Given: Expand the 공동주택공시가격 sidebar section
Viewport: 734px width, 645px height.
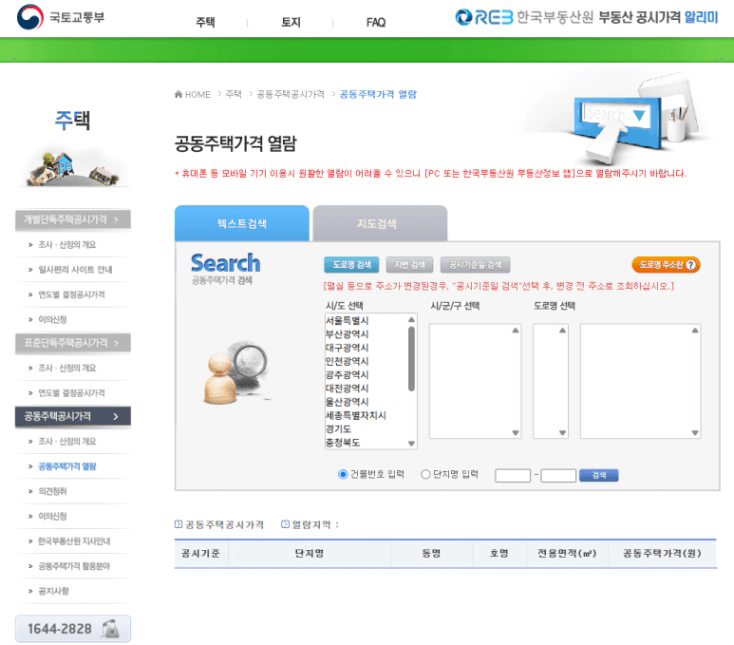Looking at the screenshot, I should 73,416.
